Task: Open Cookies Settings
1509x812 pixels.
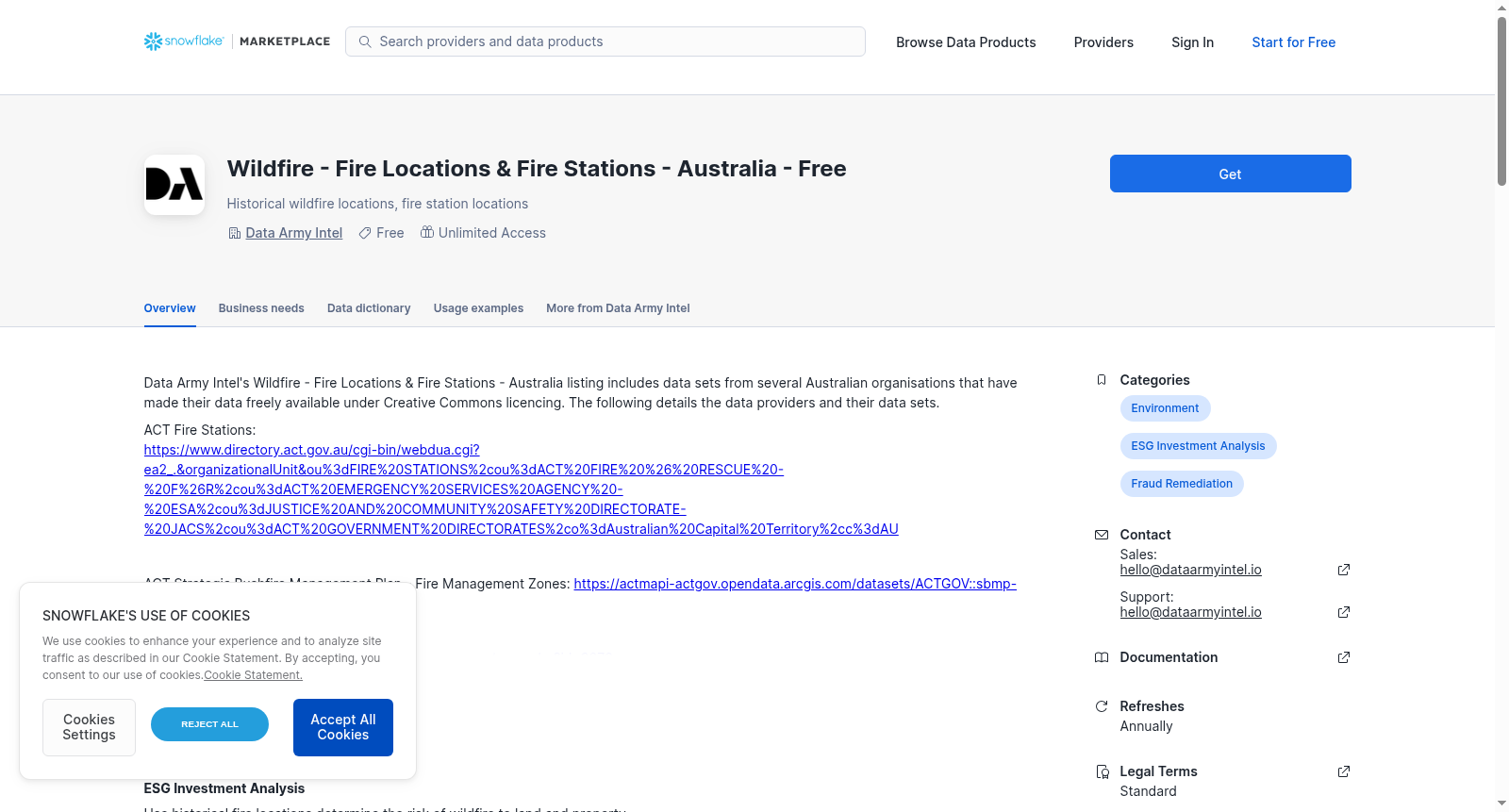Action: point(89,727)
